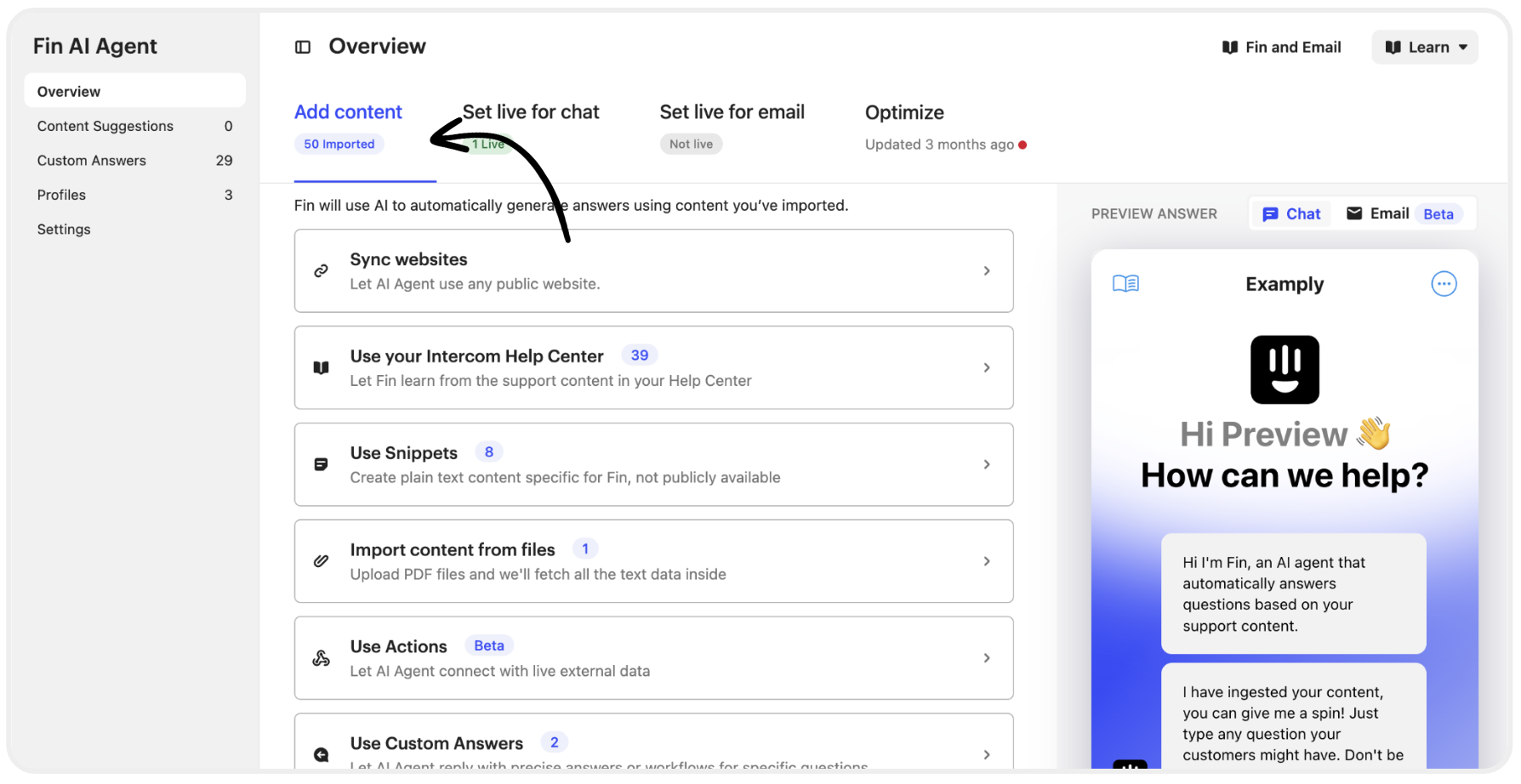Open Overview in the sidebar
Image resolution: width=1521 pixels, height=784 pixels.
coord(135,91)
